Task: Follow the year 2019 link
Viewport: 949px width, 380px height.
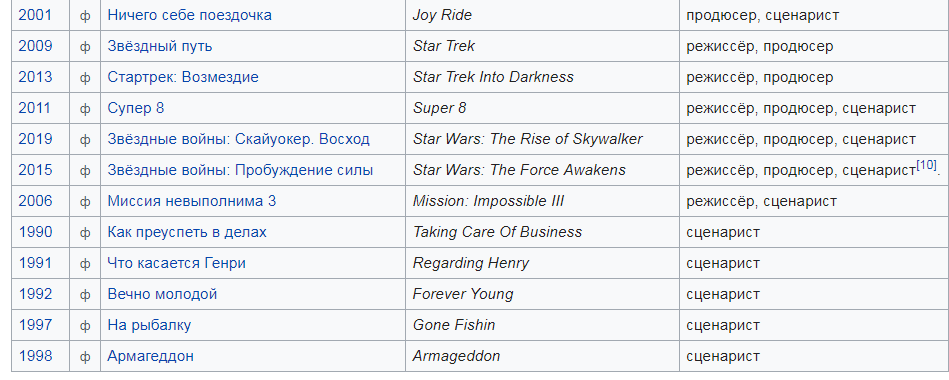Action: tap(36, 139)
